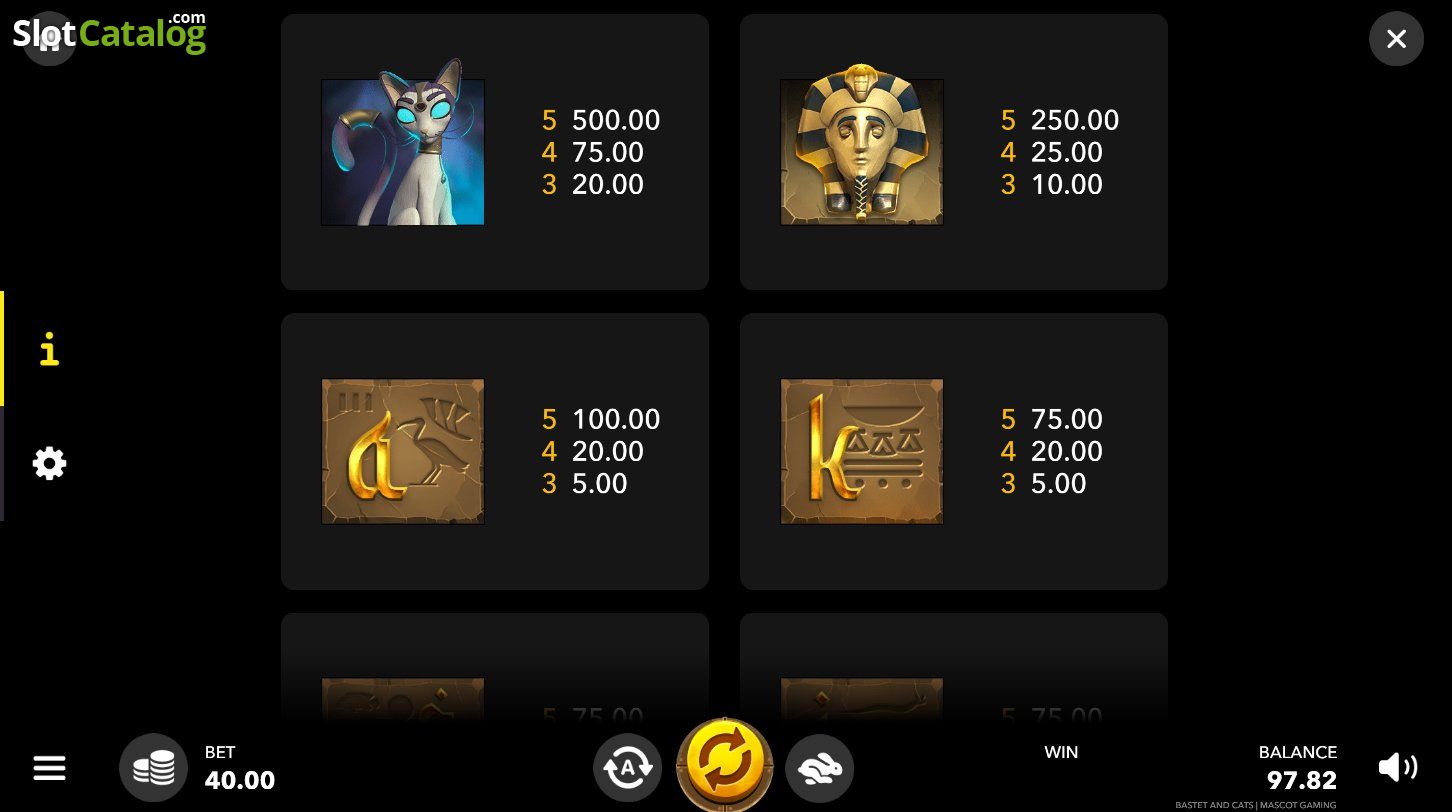Click the 40.00 bet amount
The width and height of the screenshot is (1452, 812).
(x=240, y=780)
